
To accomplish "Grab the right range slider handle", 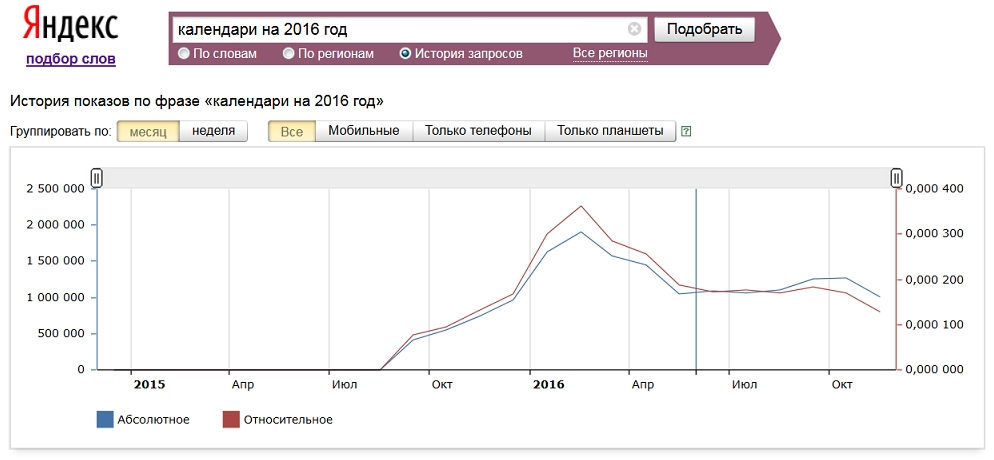I will click(x=896, y=178).
